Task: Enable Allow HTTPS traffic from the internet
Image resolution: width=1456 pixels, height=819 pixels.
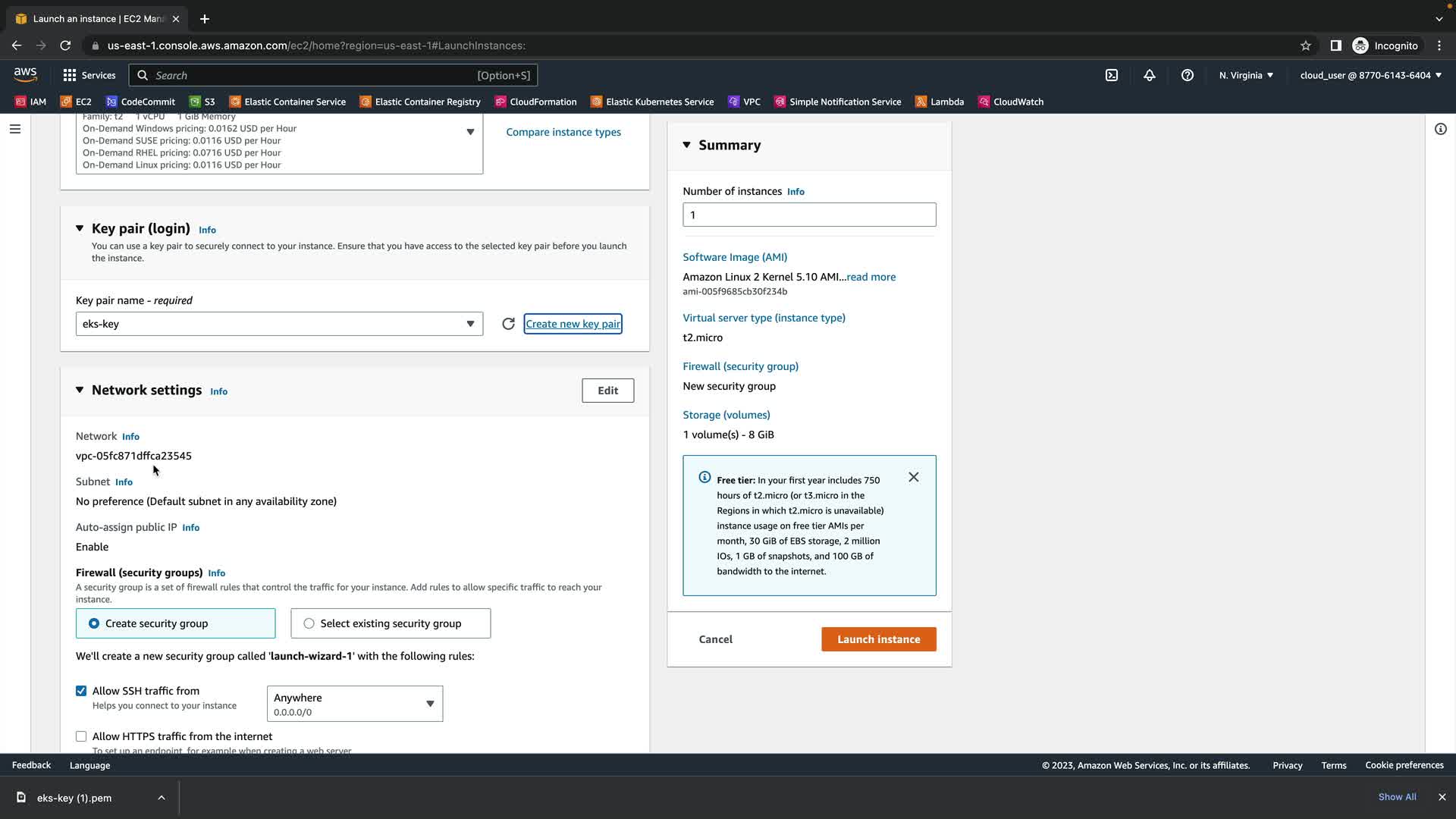Action: pos(81,736)
